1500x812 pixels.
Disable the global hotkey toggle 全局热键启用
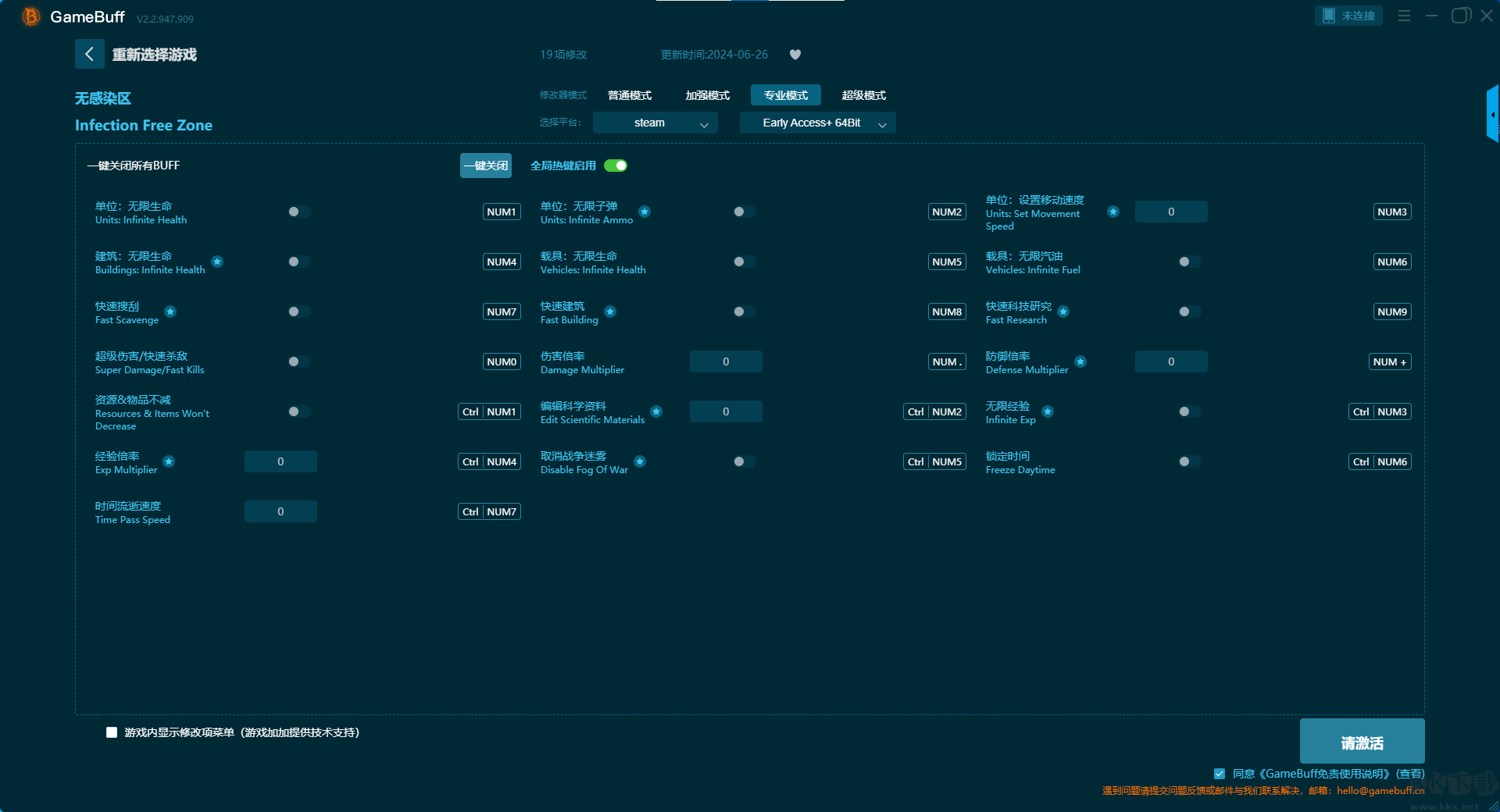(x=616, y=166)
